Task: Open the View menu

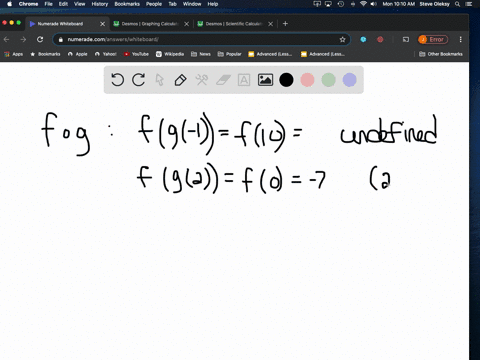Action: 80,4
